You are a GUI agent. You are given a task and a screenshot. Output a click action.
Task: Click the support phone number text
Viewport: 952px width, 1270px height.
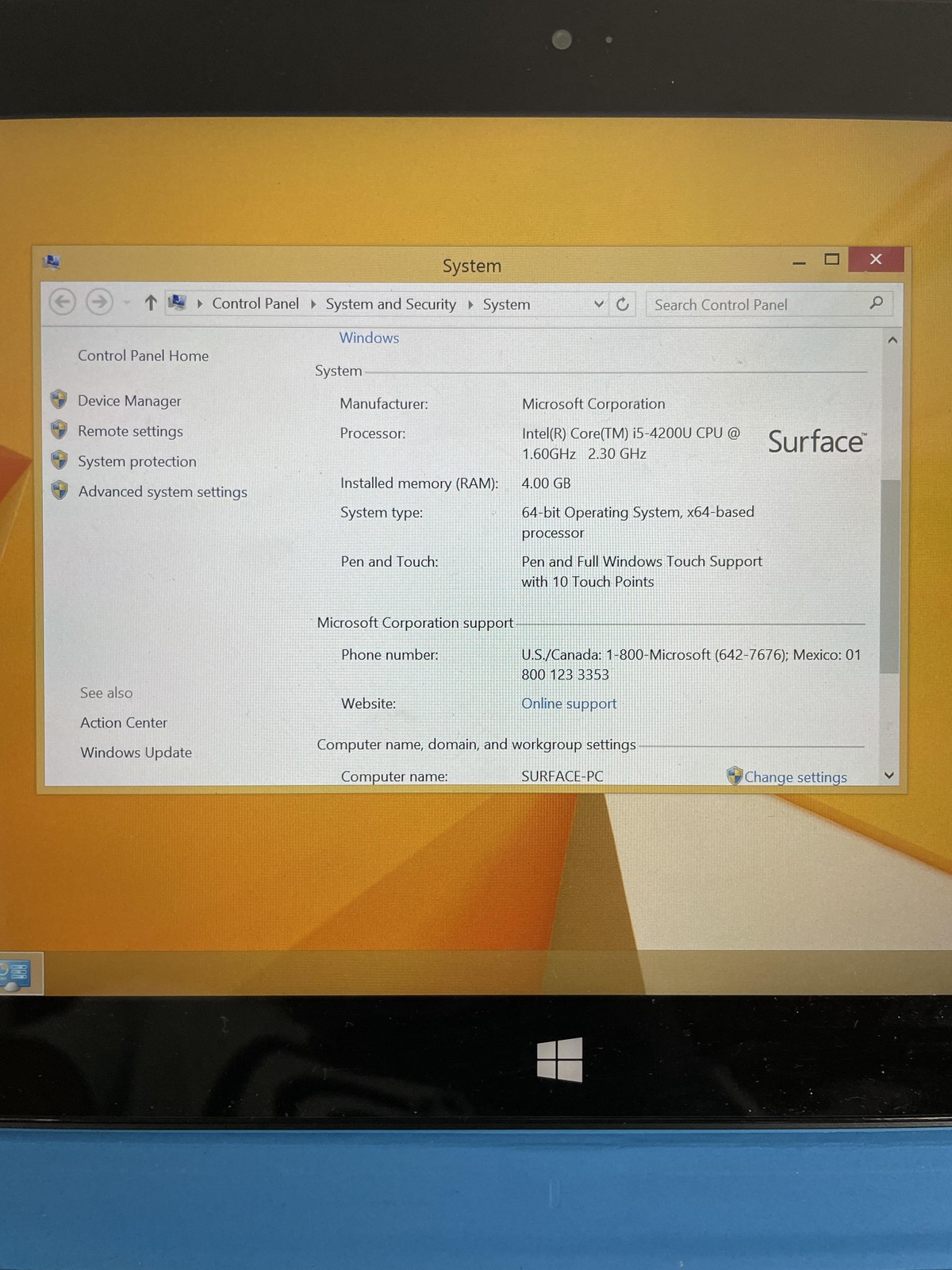691,664
